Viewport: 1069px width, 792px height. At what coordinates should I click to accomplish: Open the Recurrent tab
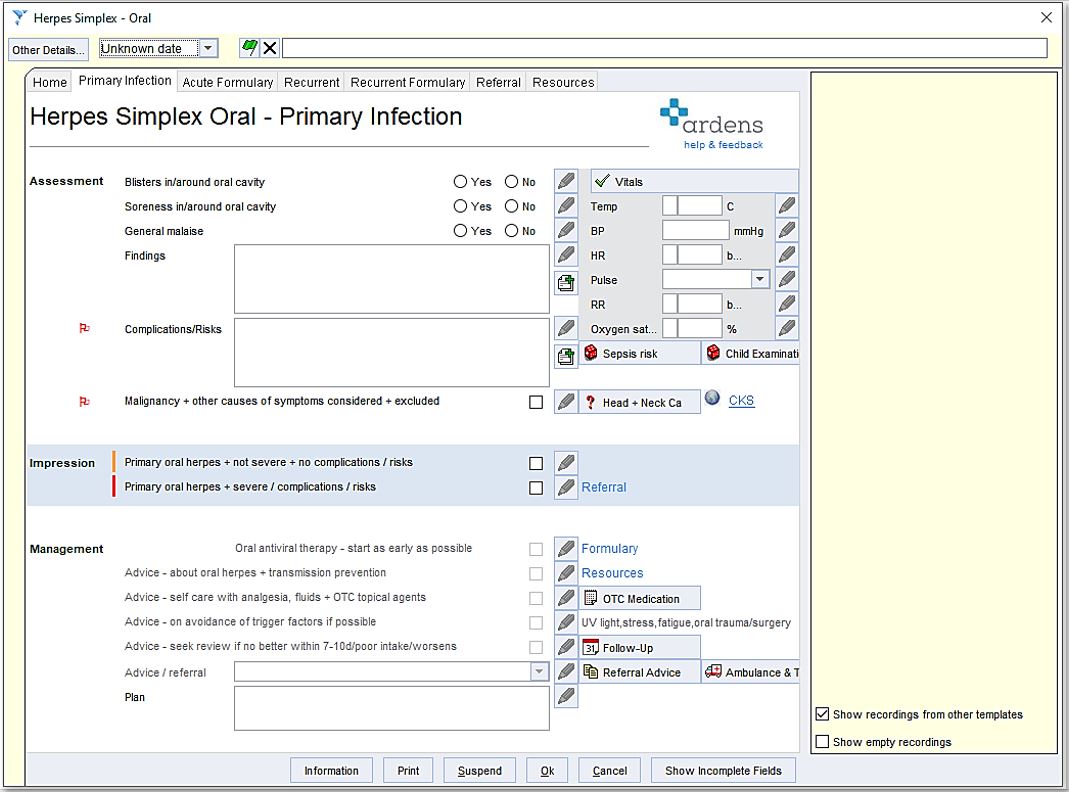click(x=312, y=82)
